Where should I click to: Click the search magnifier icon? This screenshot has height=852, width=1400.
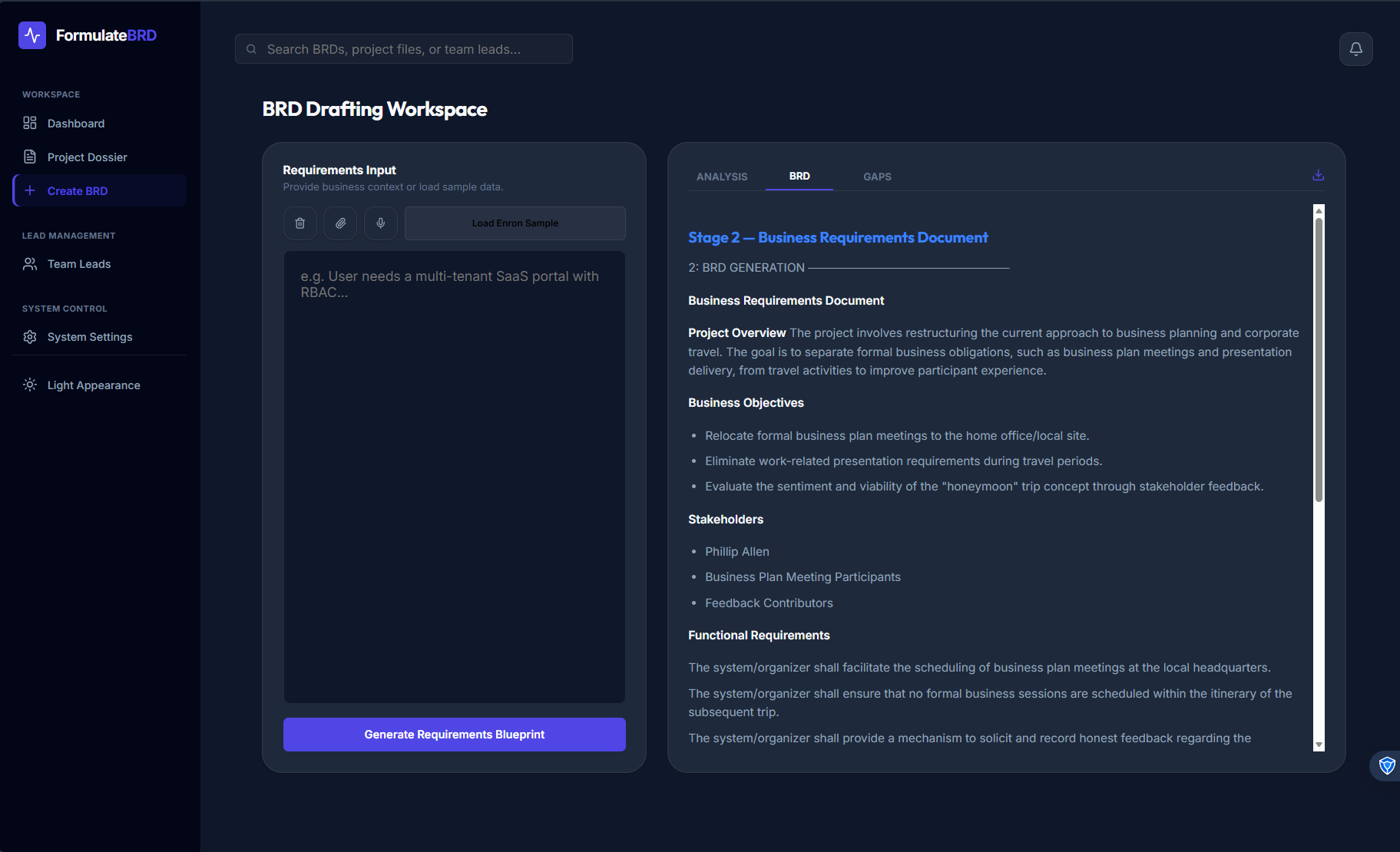pos(251,49)
